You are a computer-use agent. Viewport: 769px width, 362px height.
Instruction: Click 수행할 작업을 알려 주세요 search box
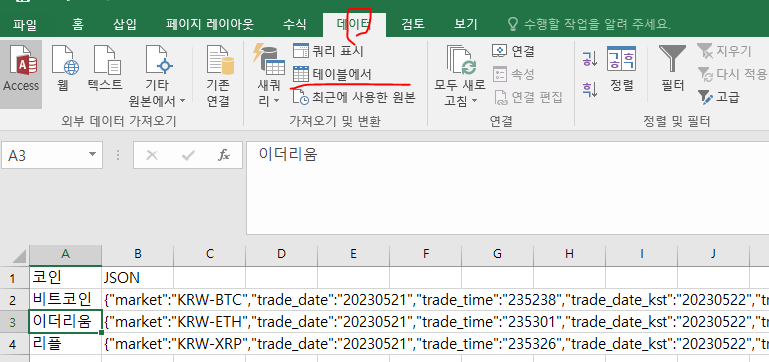coord(589,24)
